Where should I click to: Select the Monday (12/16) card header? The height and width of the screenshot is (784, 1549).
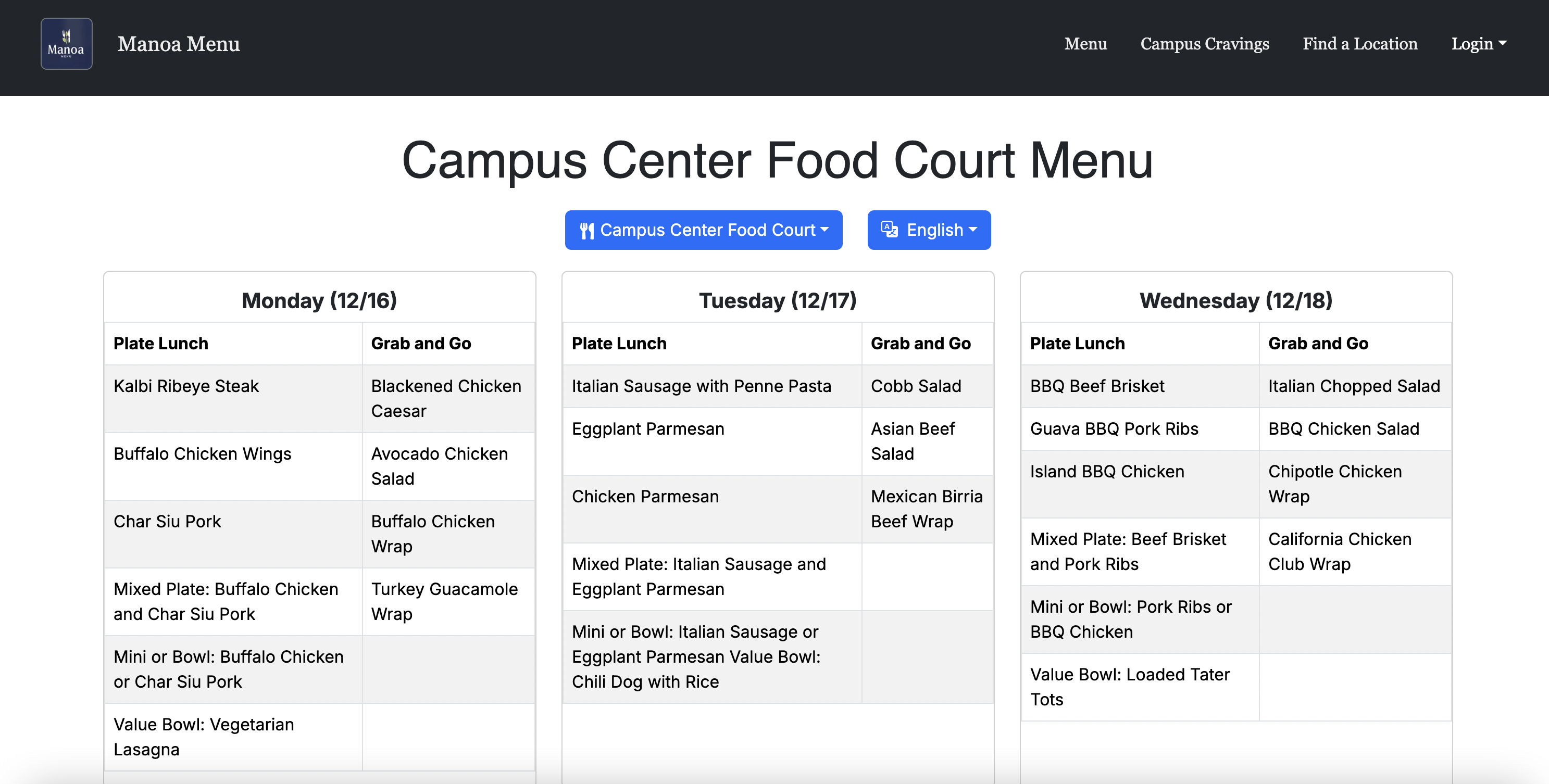pos(319,300)
